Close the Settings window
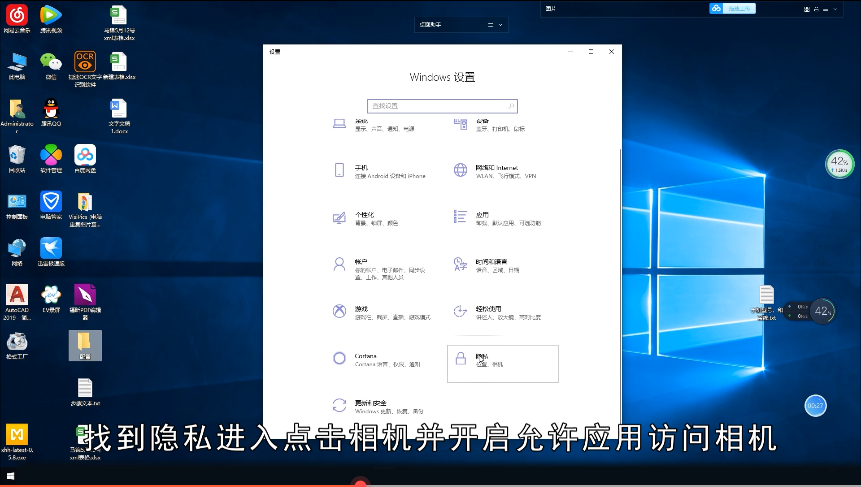The height and width of the screenshot is (487, 861). click(x=611, y=52)
